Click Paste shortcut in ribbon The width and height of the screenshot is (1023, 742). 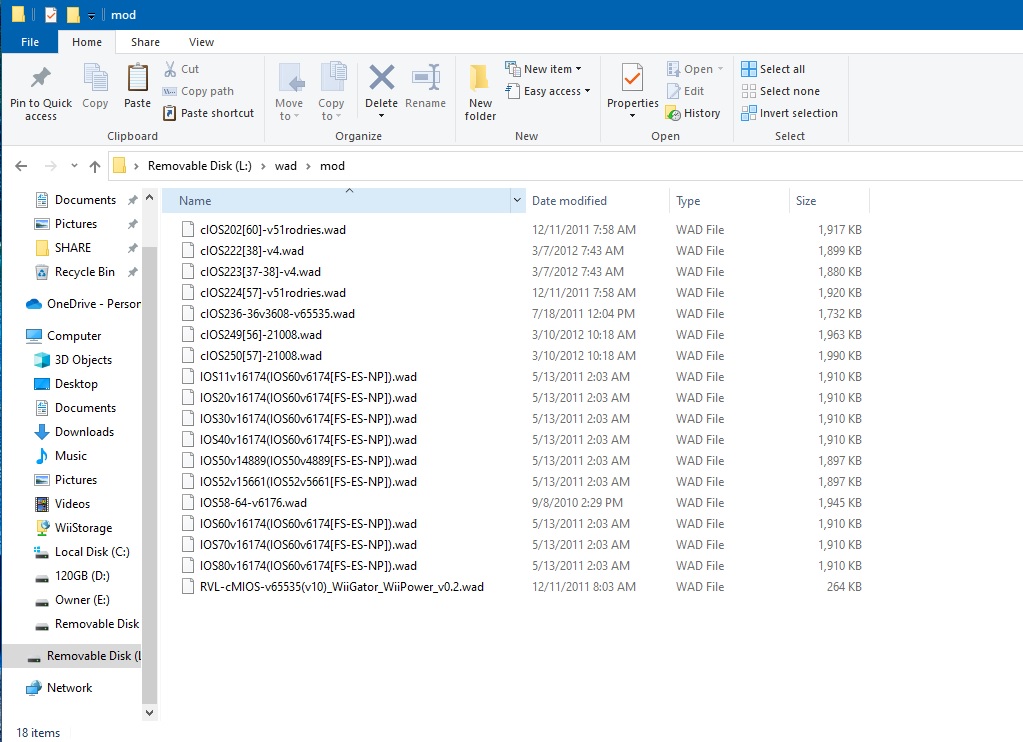(x=208, y=113)
